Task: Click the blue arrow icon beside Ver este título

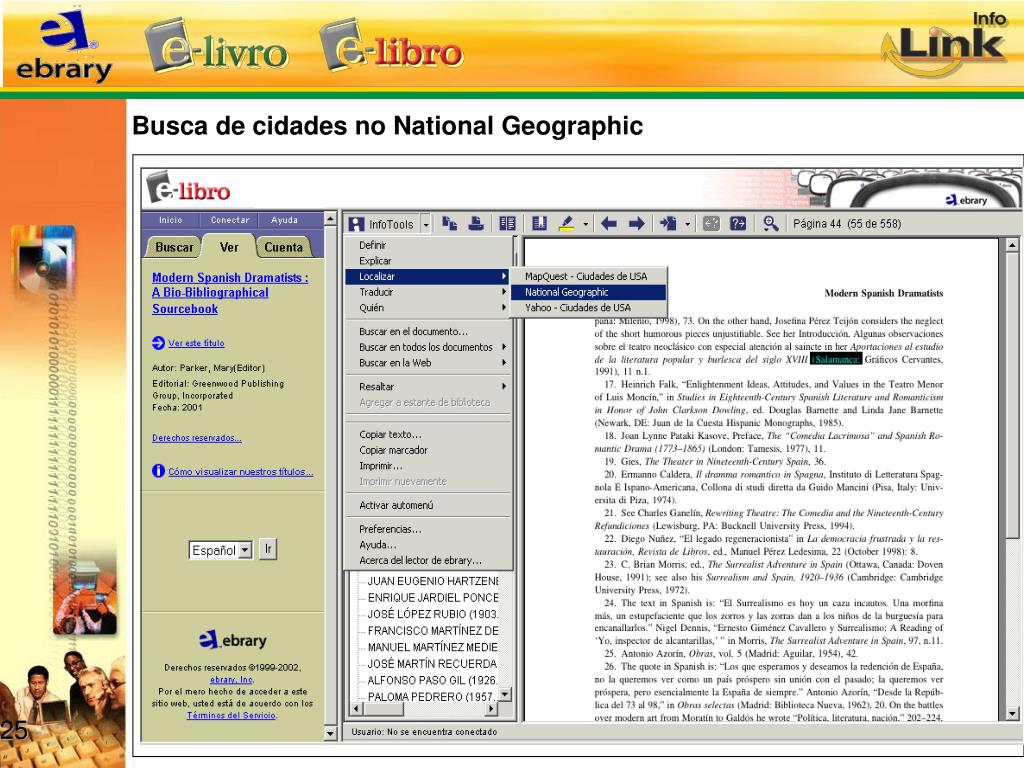Action: (159, 343)
